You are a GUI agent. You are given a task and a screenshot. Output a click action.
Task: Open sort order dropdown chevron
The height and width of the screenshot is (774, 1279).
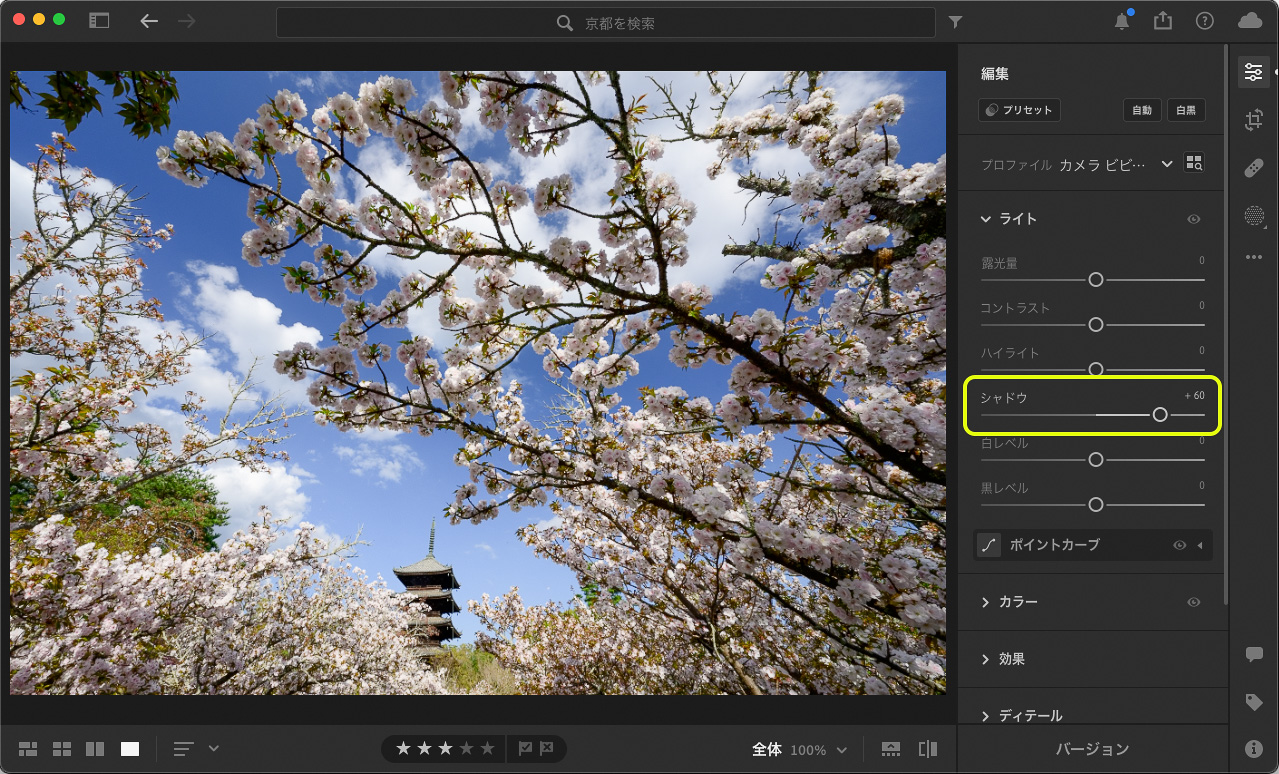pos(213,749)
